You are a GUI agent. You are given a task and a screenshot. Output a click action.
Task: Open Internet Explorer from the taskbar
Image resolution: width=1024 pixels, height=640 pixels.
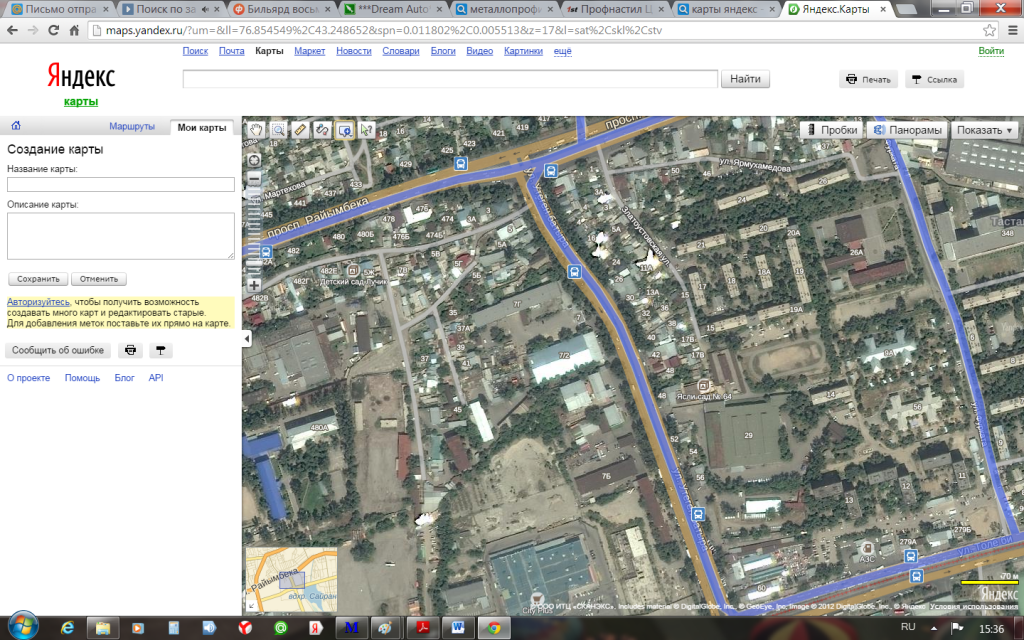(67, 628)
